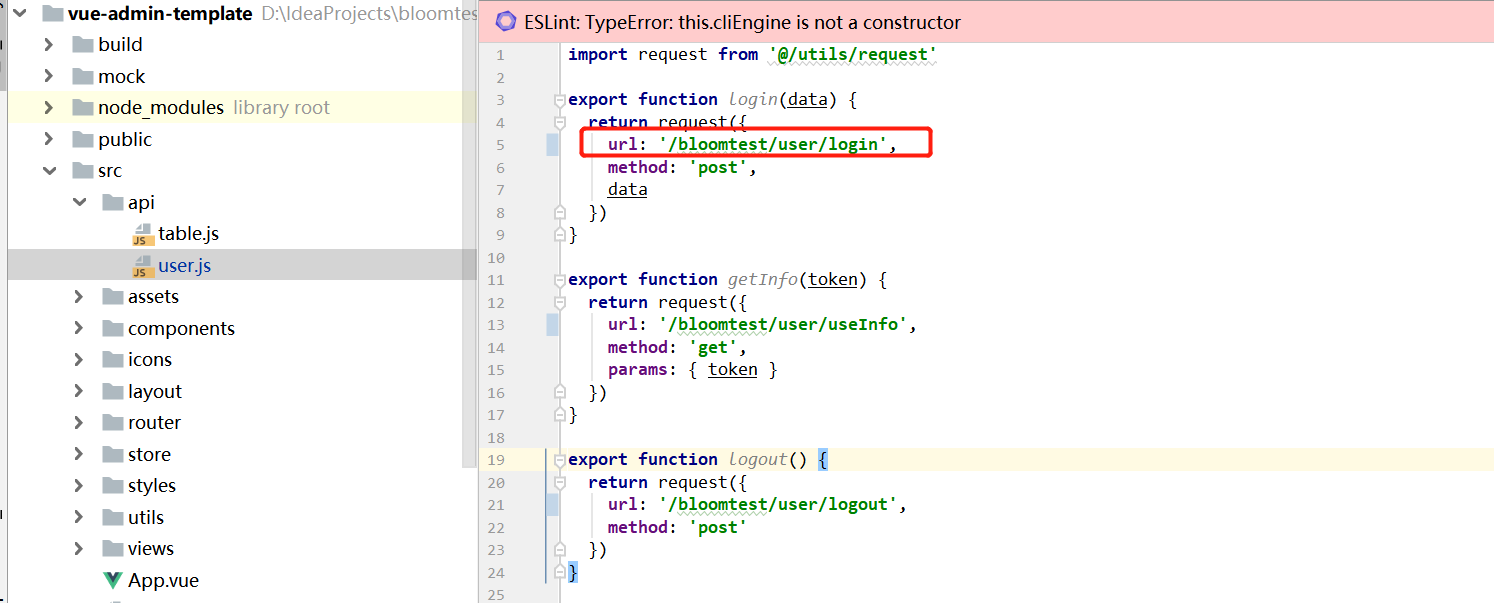
Task: Fold the login function at line 3
Action: [x=560, y=100]
